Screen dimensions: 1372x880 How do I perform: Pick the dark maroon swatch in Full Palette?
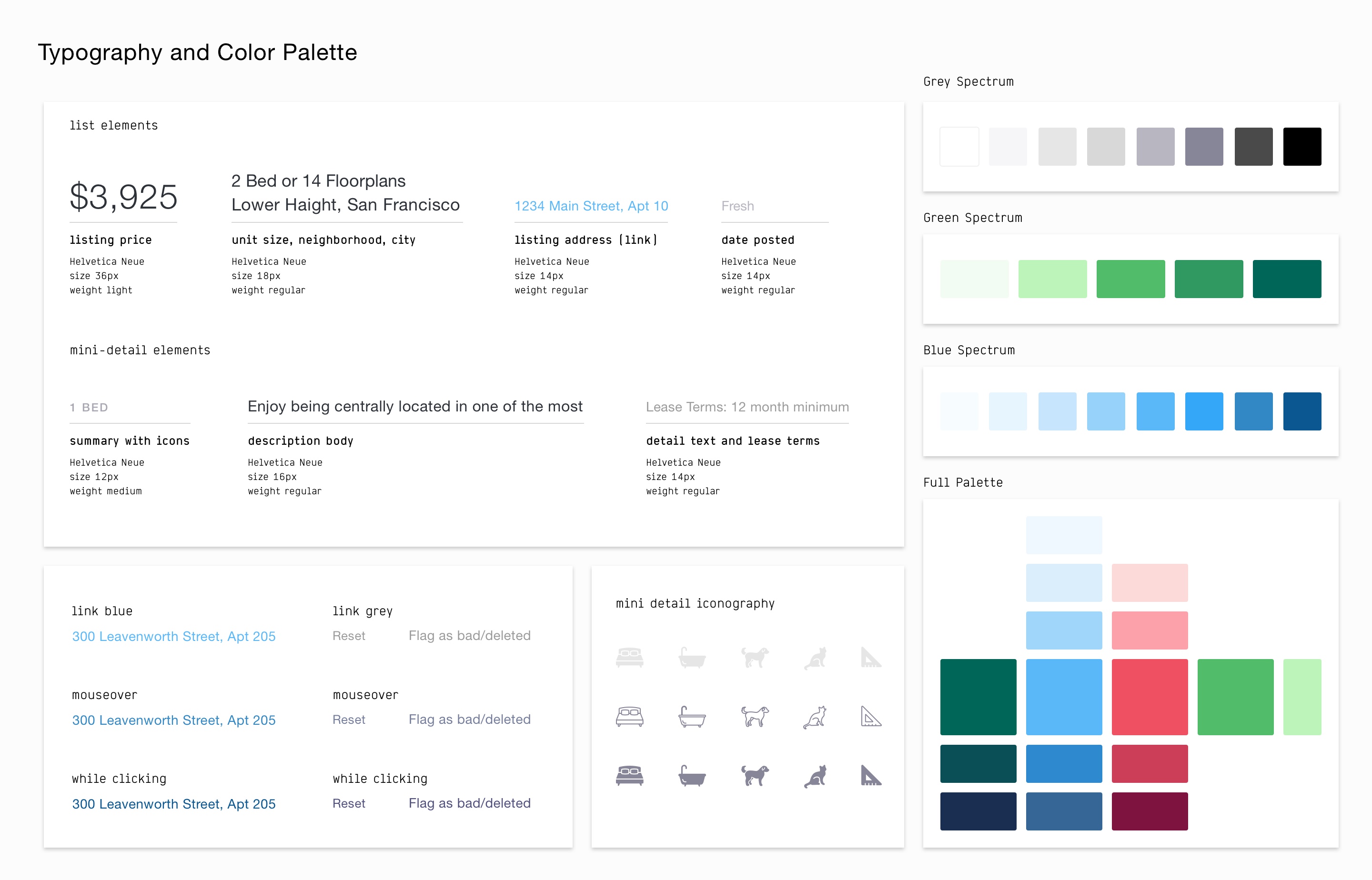coord(1150,811)
